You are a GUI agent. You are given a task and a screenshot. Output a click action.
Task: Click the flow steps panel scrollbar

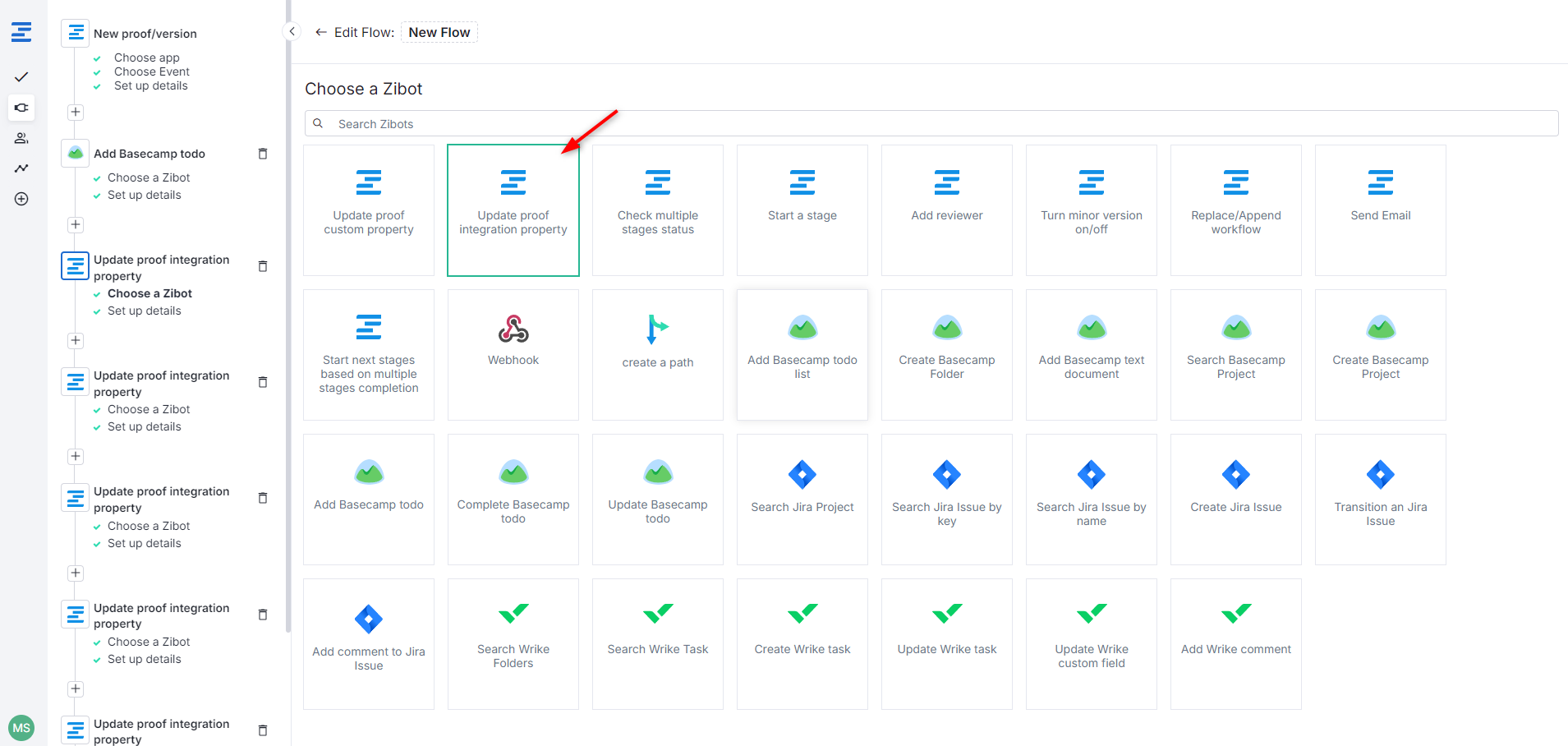pos(288,316)
